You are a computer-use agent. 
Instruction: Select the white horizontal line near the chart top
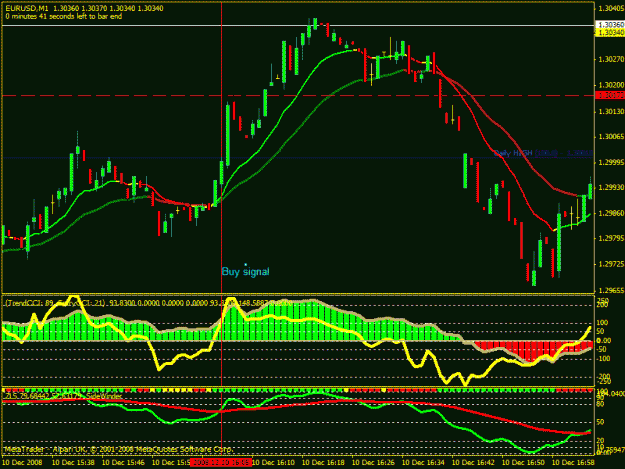[x=298, y=26]
